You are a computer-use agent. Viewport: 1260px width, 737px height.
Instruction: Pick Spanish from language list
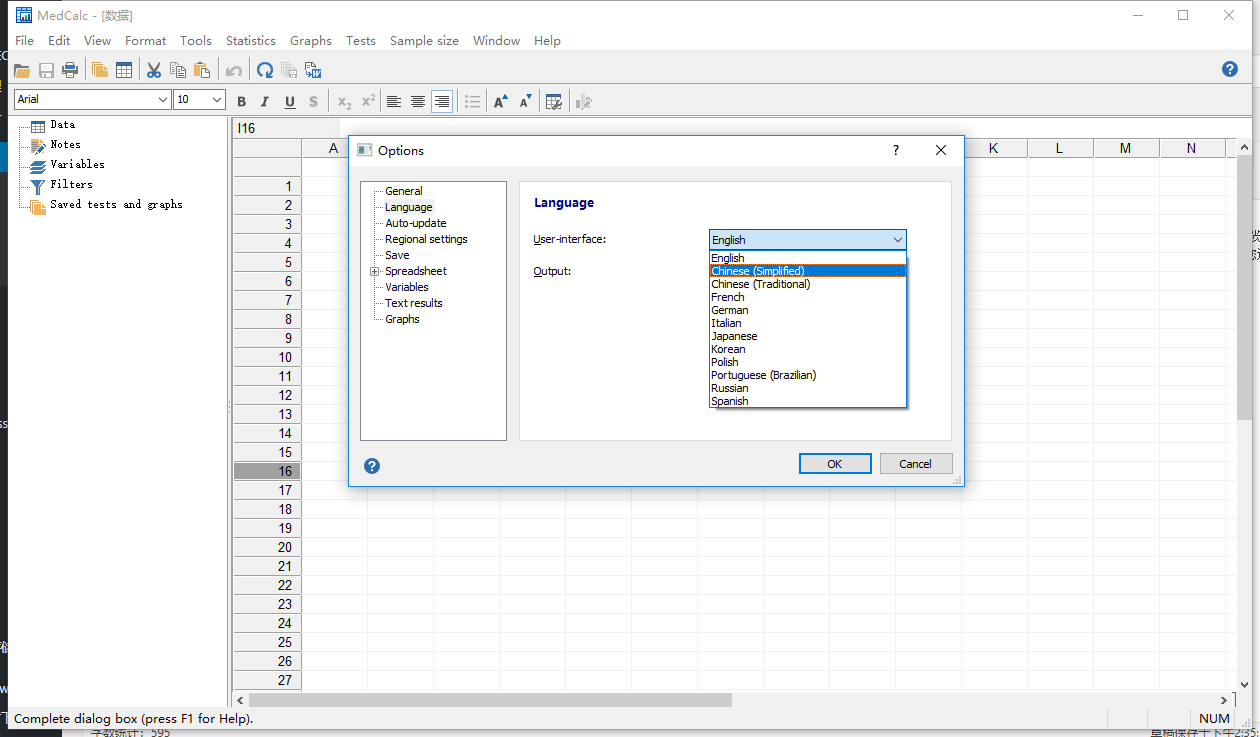pos(808,401)
